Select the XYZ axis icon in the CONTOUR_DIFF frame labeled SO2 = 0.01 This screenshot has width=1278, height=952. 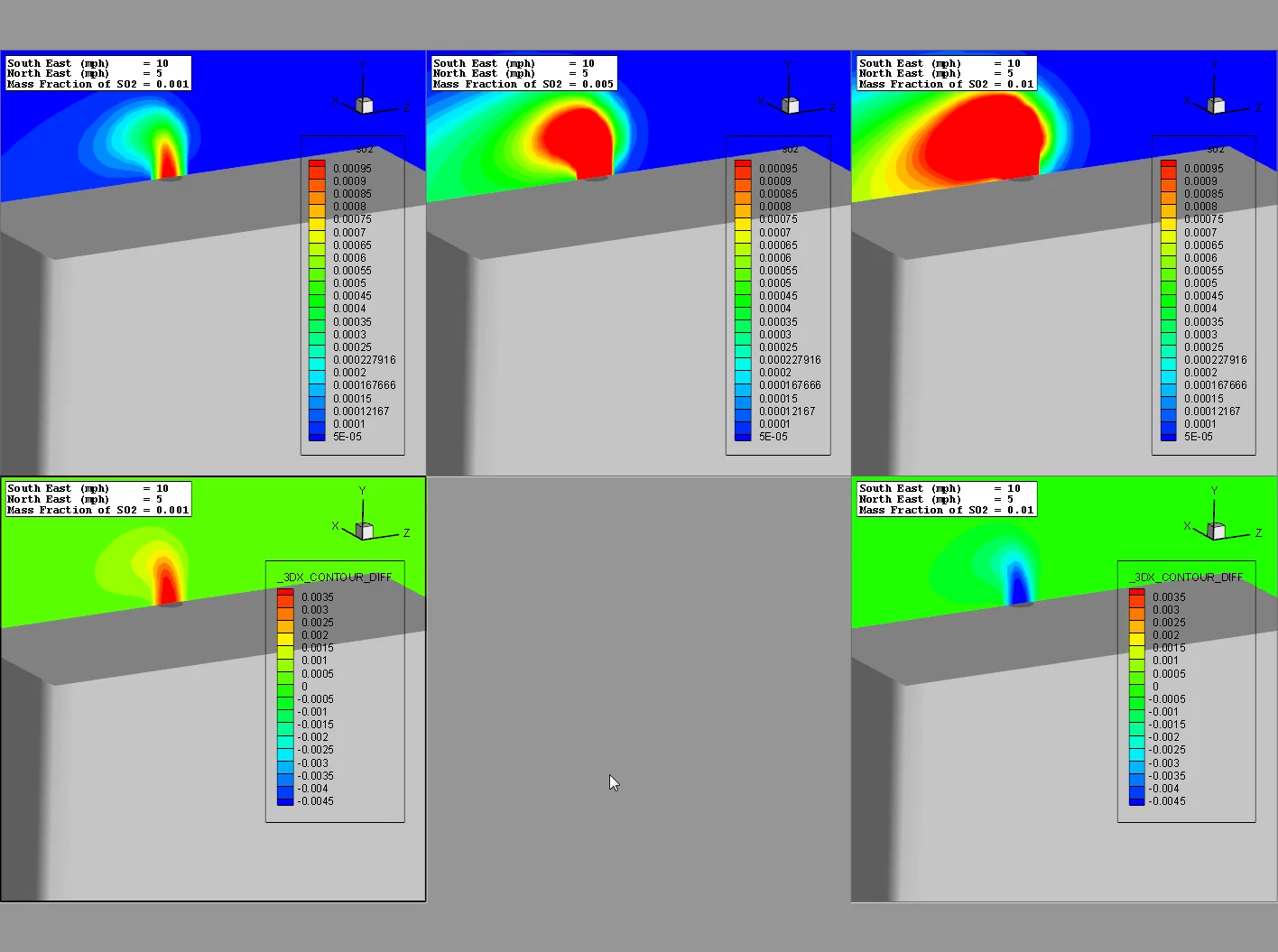point(1222,516)
